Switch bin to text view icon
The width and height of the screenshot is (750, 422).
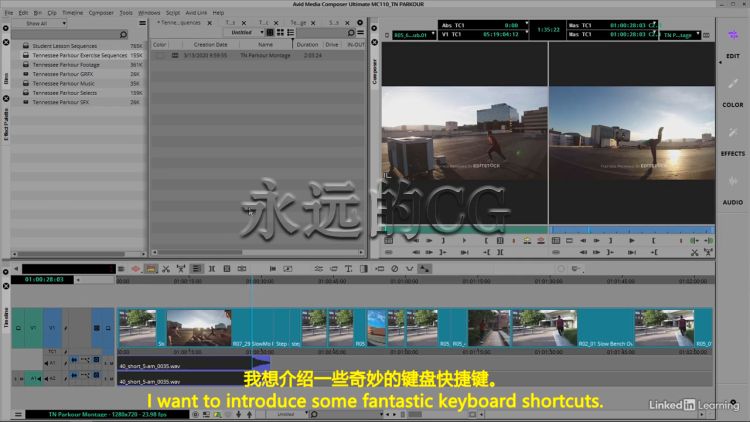pos(270,33)
